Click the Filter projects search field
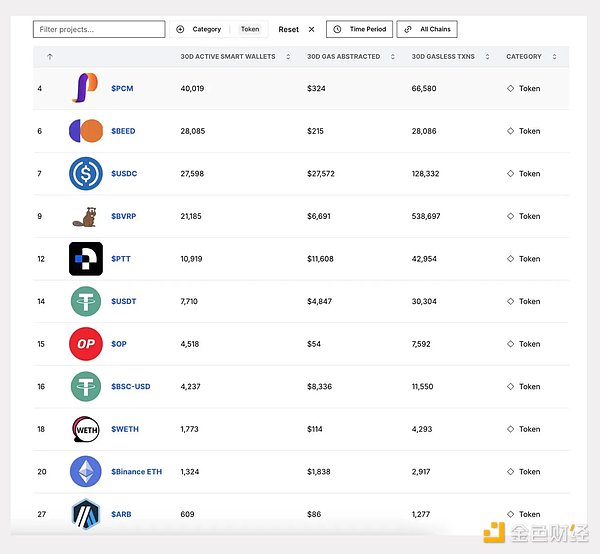This screenshot has height=554, width=600. 99,30
